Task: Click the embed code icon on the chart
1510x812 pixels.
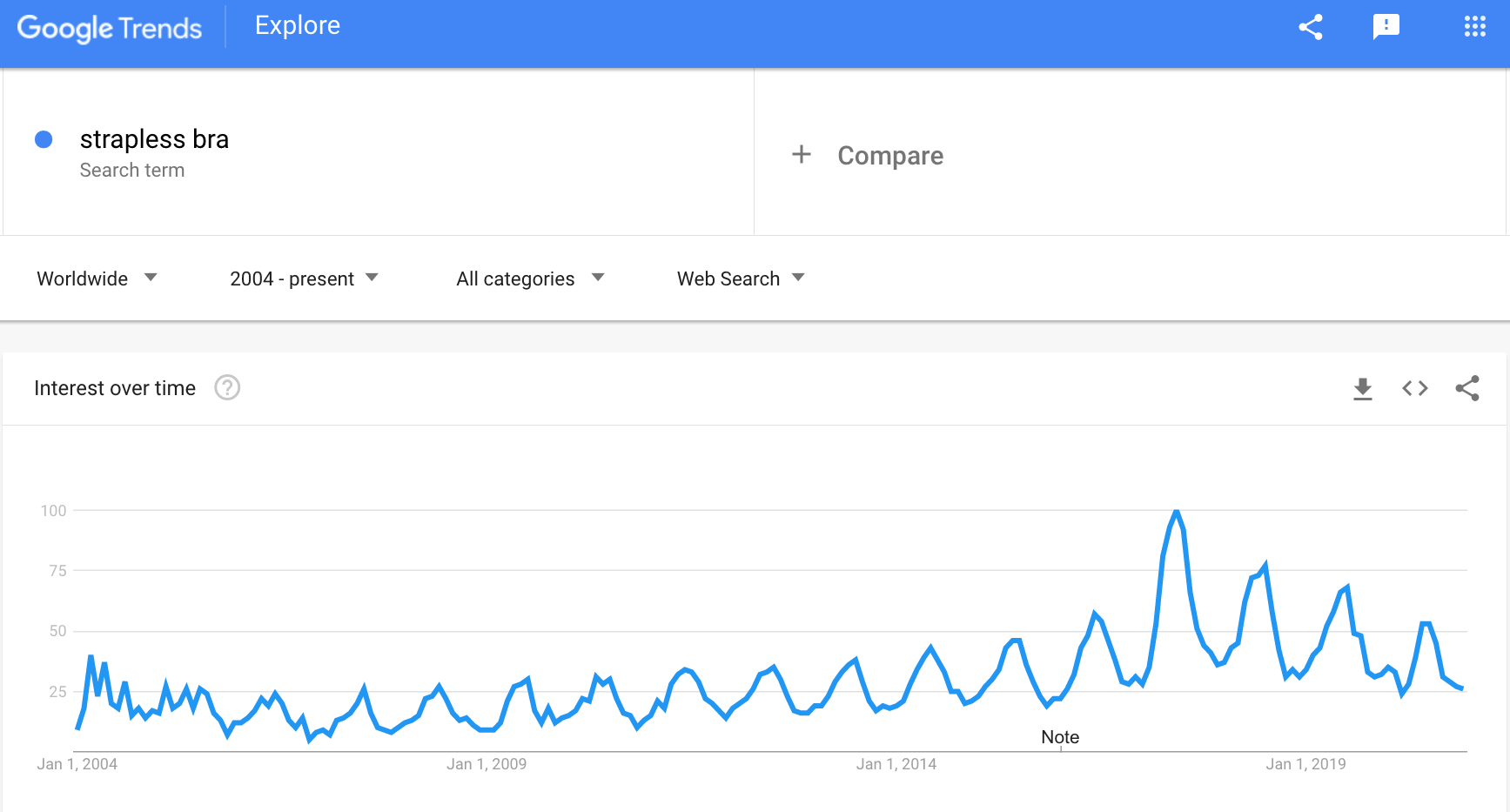Action: coord(1415,388)
